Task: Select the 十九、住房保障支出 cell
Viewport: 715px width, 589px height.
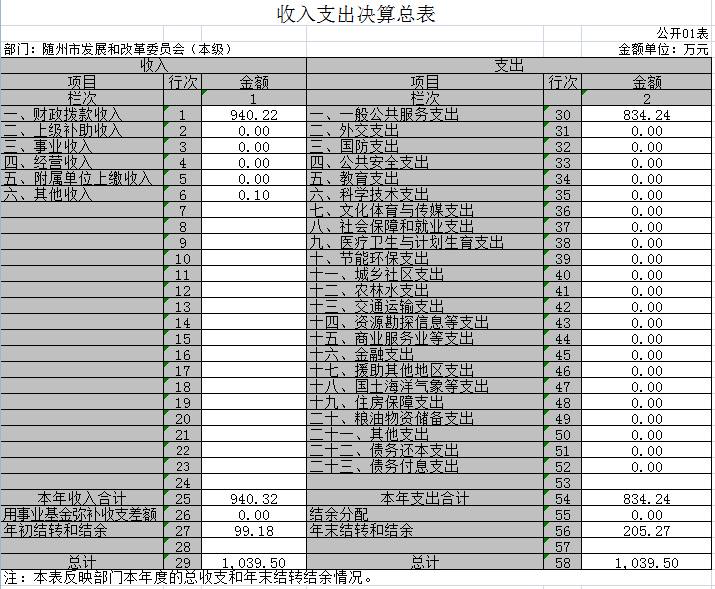Action: pyautogui.click(x=424, y=403)
